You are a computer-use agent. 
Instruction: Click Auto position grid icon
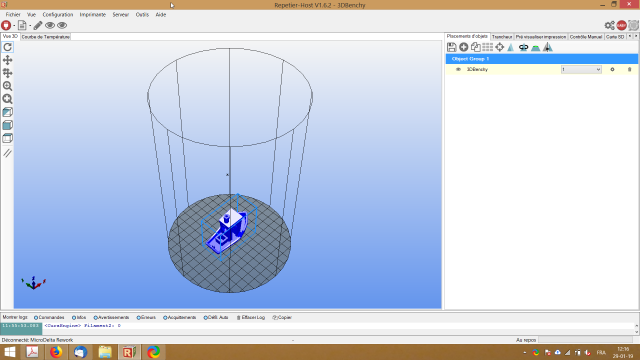487,47
